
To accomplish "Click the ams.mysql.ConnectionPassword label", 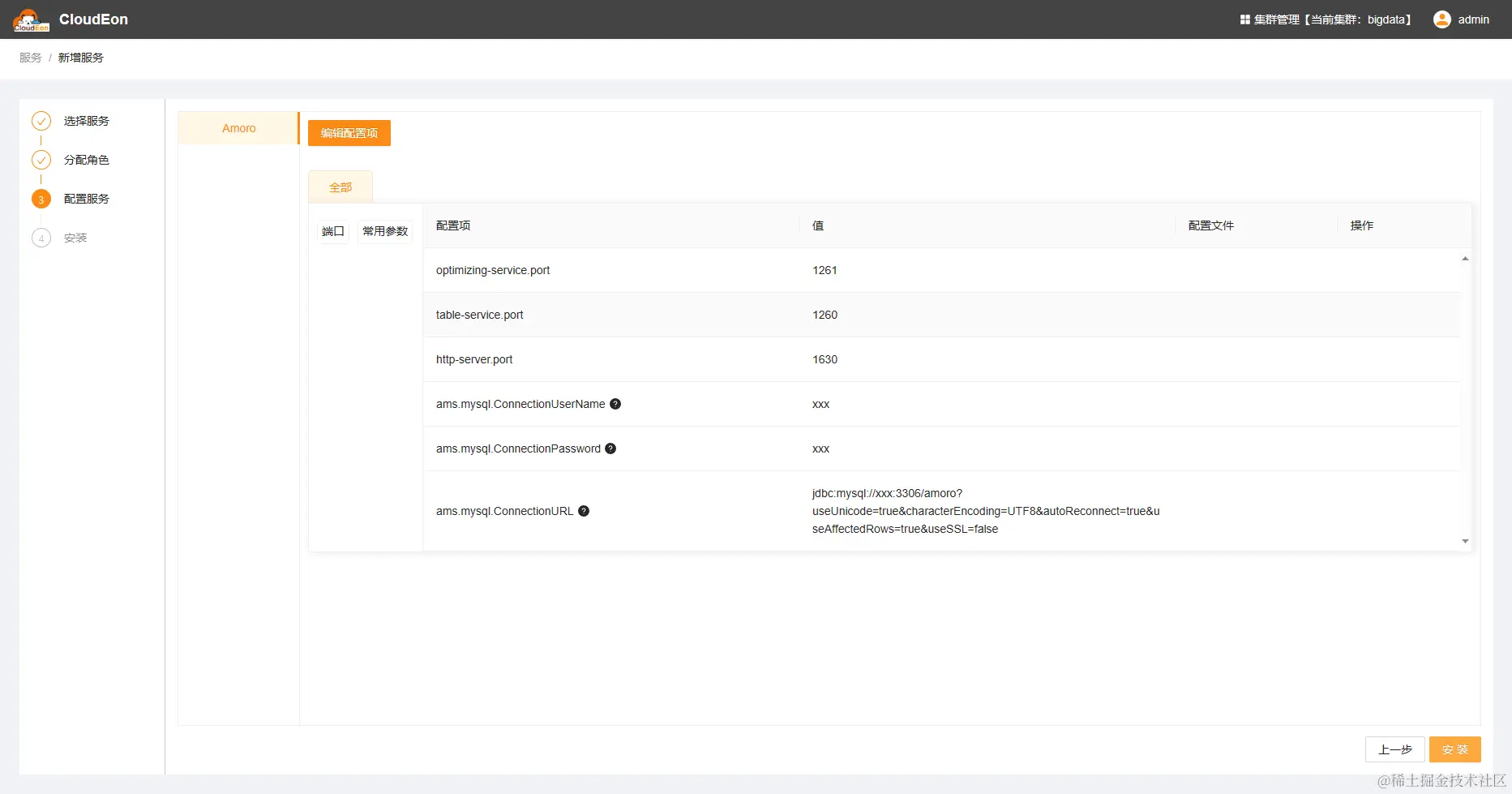I will point(518,449).
